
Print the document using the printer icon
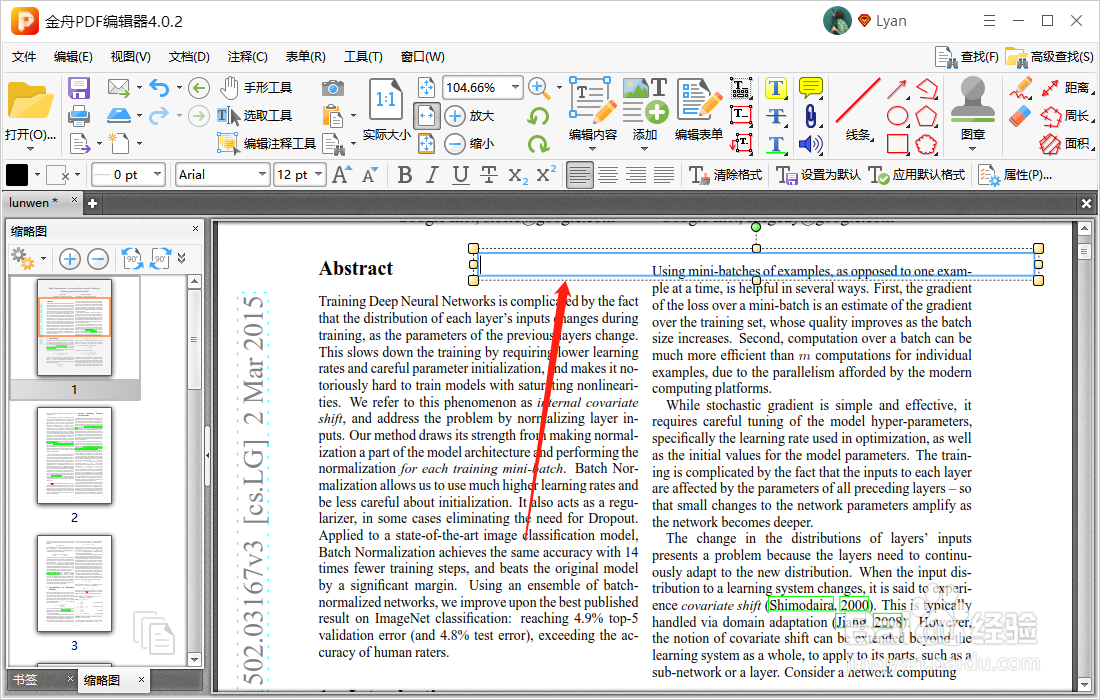tap(79, 115)
